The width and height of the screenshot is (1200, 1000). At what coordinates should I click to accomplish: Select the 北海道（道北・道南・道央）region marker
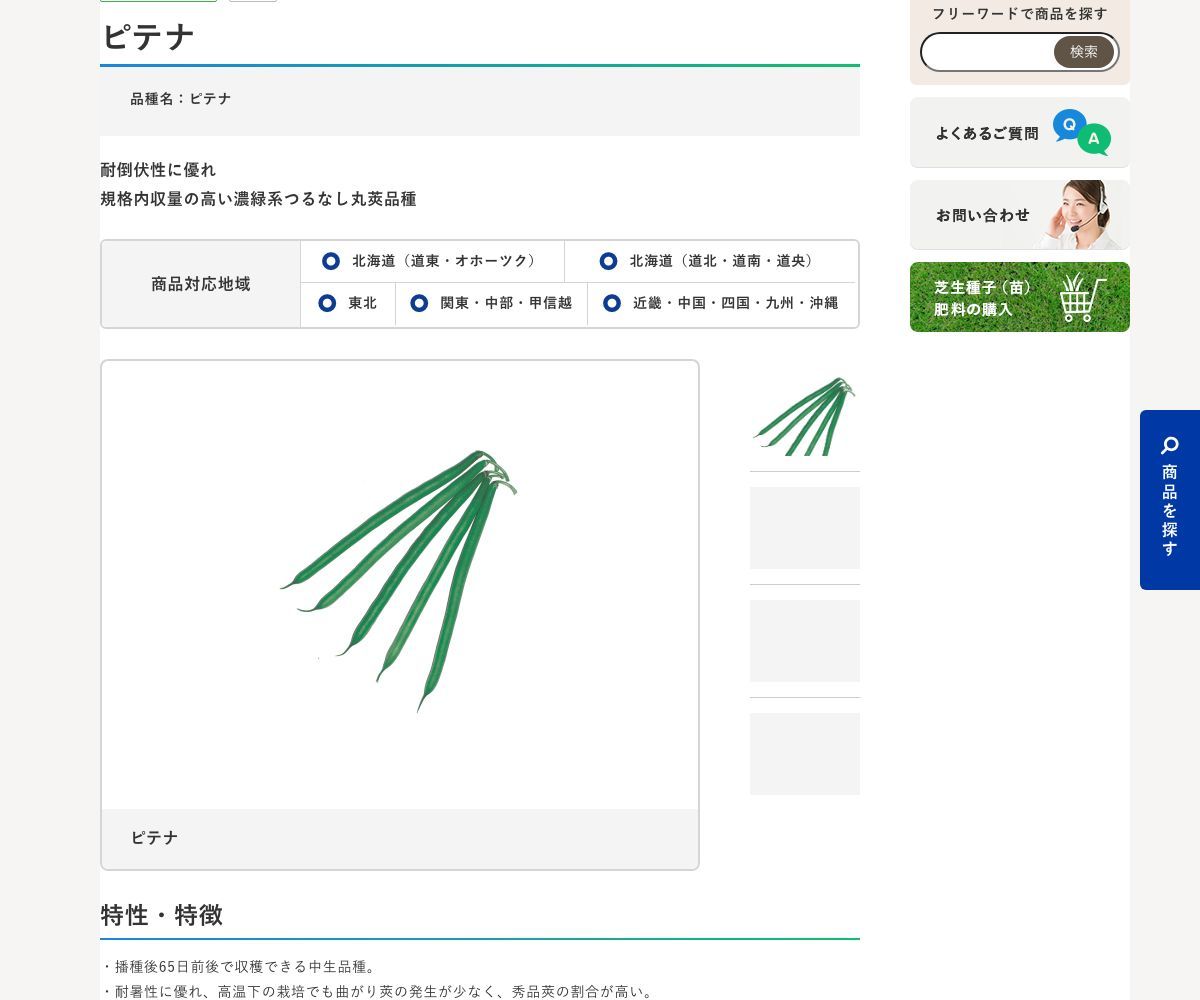click(x=608, y=261)
